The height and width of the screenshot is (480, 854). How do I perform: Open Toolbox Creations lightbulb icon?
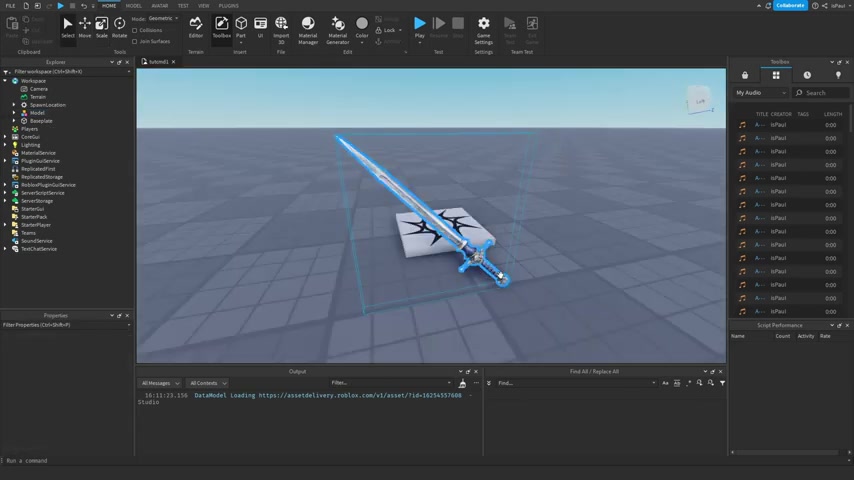[x=838, y=75]
